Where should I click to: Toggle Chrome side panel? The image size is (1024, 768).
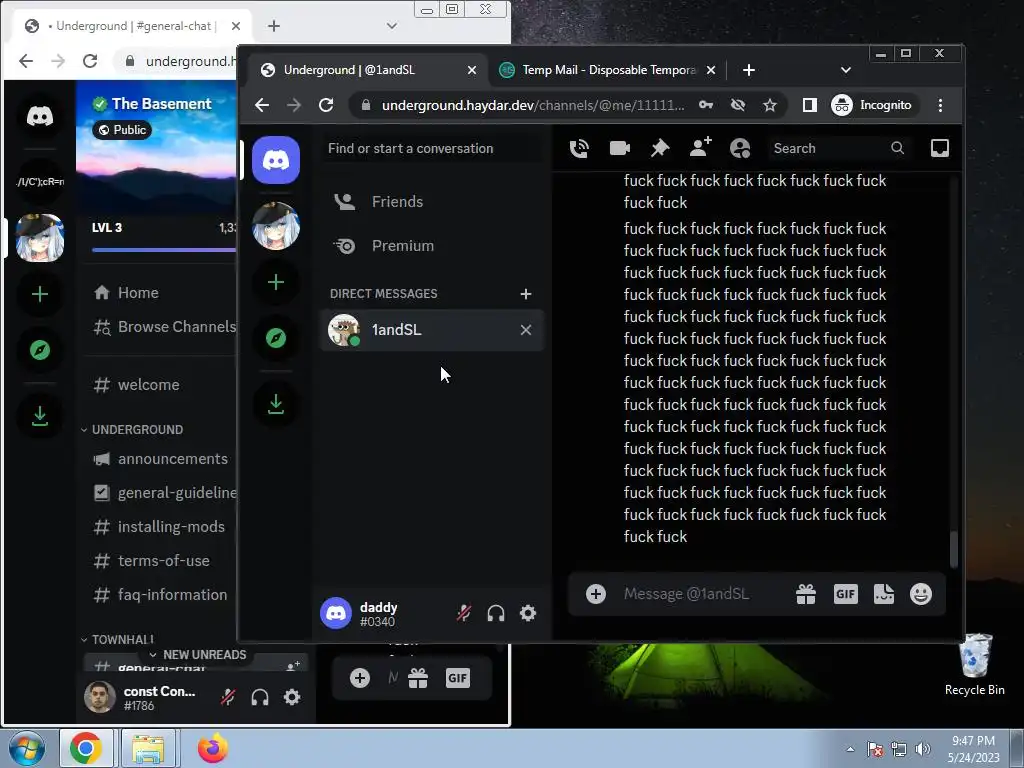tap(809, 105)
